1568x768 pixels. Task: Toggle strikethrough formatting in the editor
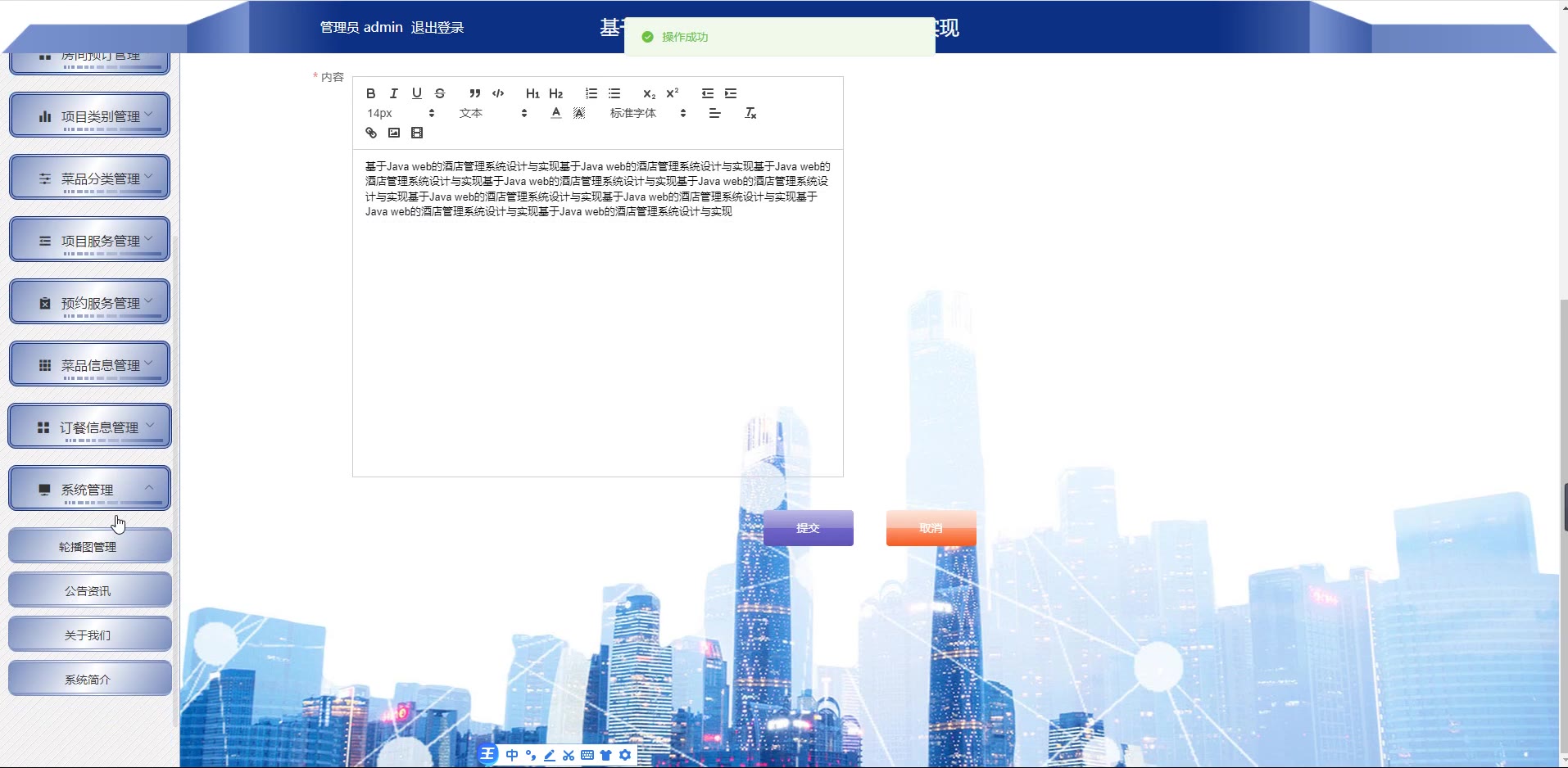tap(440, 93)
